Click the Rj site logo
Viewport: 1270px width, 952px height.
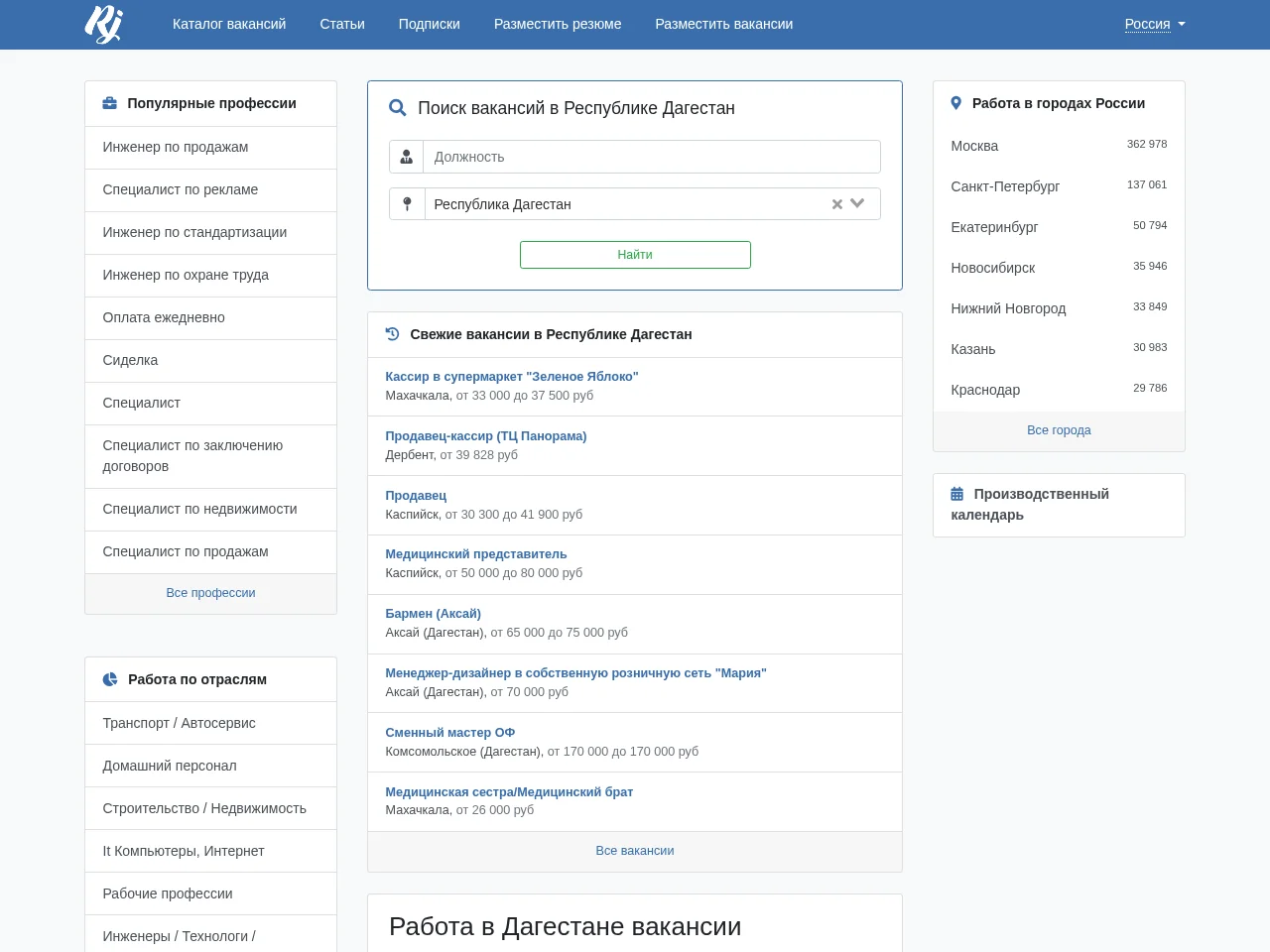[x=103, y=24]
